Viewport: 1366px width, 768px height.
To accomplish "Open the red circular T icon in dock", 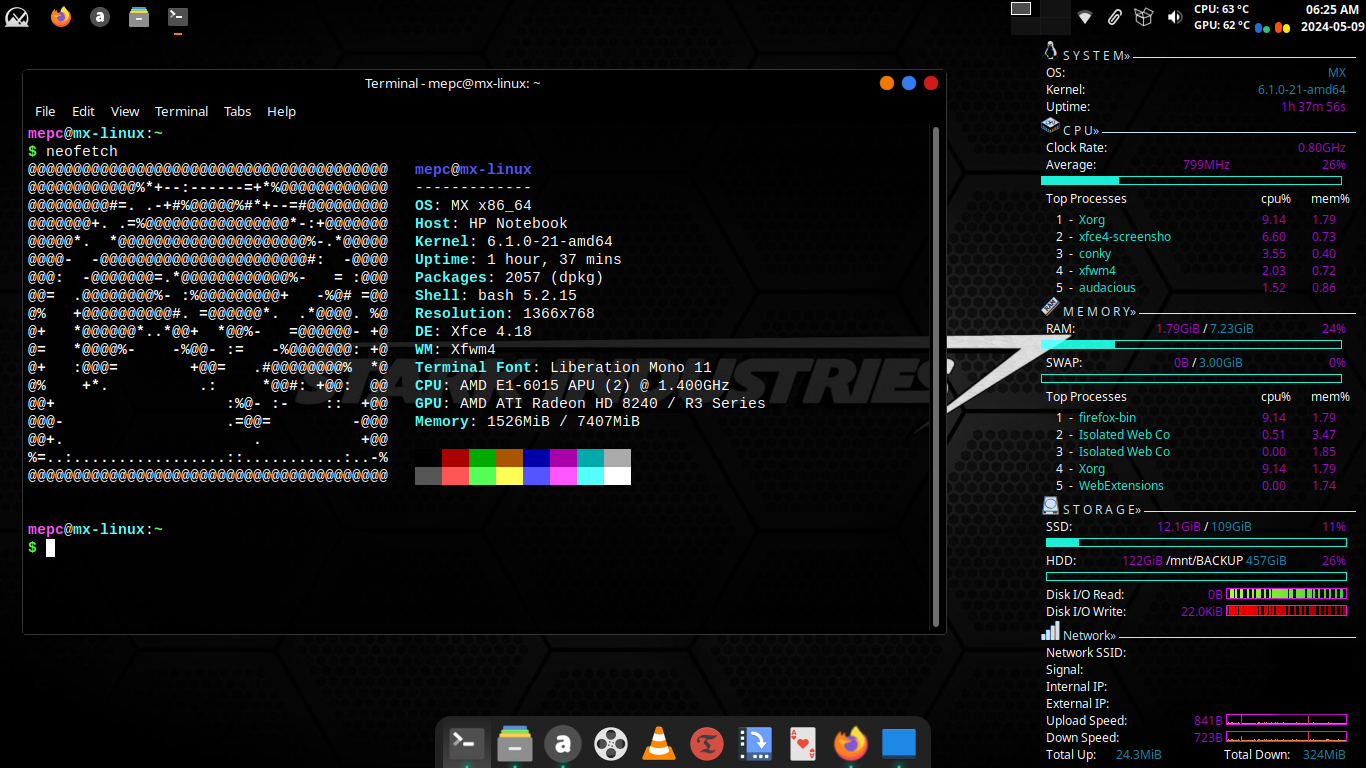I will (707, 743).
